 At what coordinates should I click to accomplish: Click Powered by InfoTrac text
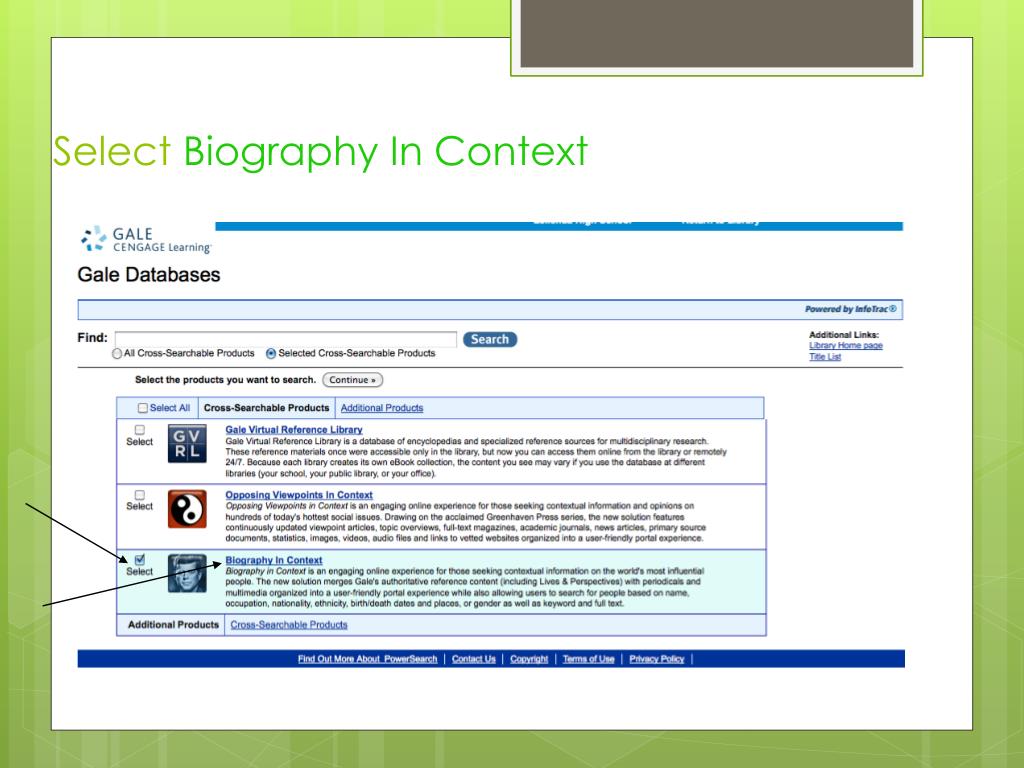point(850,309)
